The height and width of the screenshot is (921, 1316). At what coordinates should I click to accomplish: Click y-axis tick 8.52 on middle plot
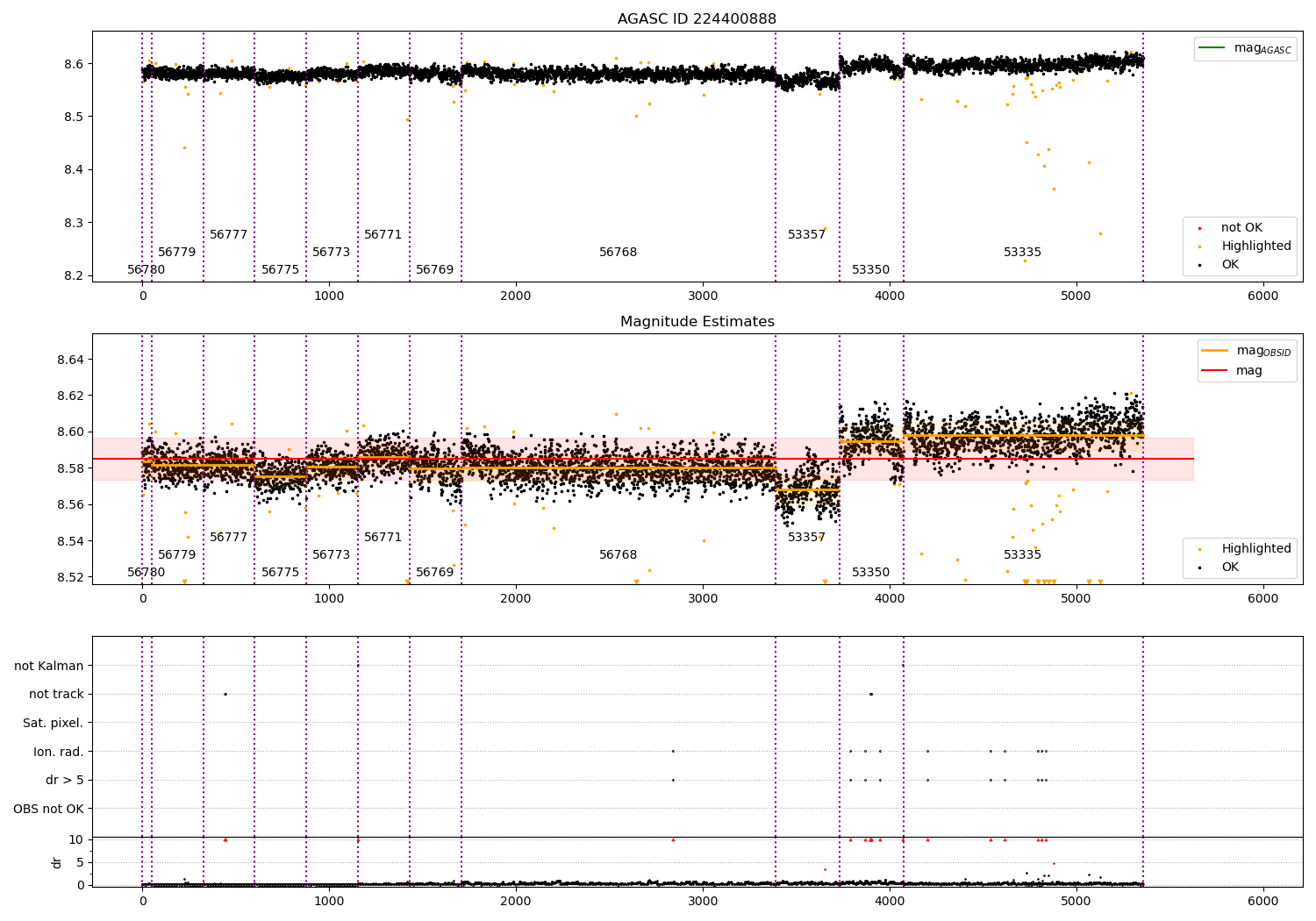tap(70, 578)
